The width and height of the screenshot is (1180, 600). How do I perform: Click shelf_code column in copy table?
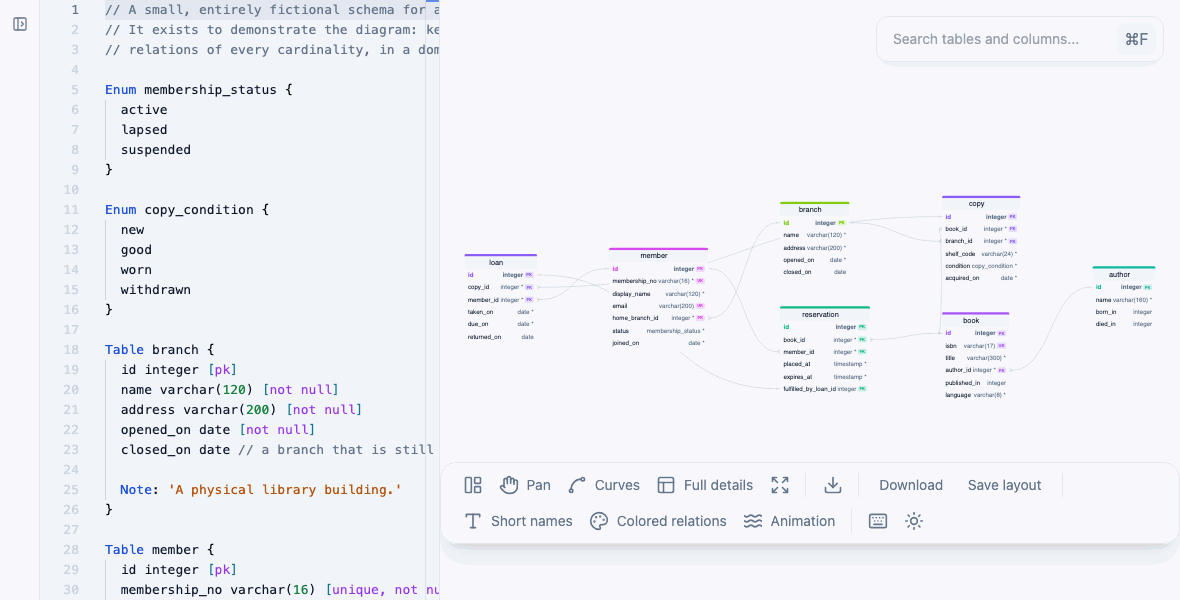(981, 254)
